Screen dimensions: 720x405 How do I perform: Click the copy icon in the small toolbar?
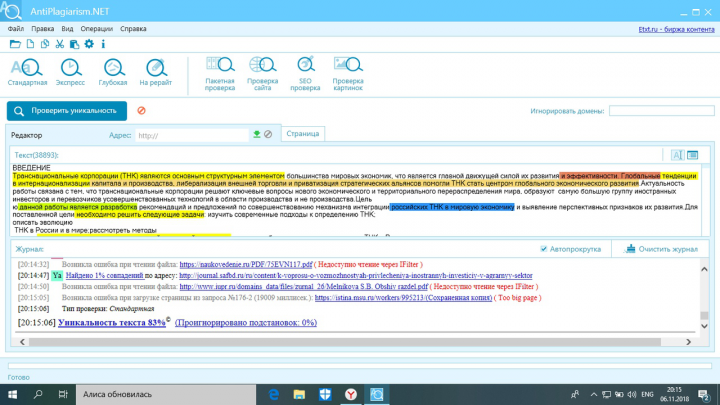45,44
